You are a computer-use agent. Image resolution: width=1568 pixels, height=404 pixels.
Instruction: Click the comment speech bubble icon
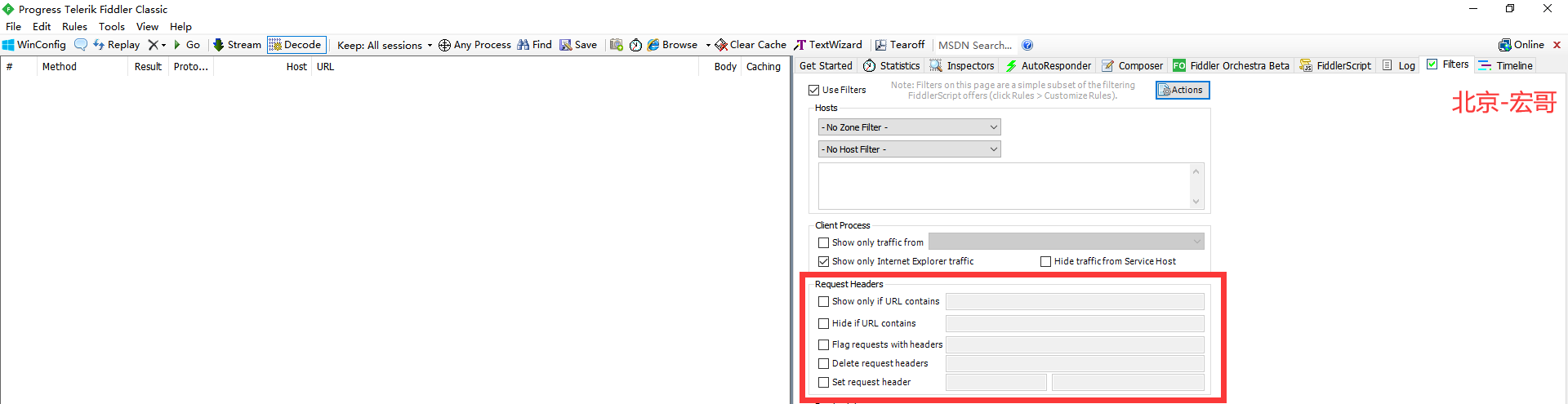(x=81, y=45)
